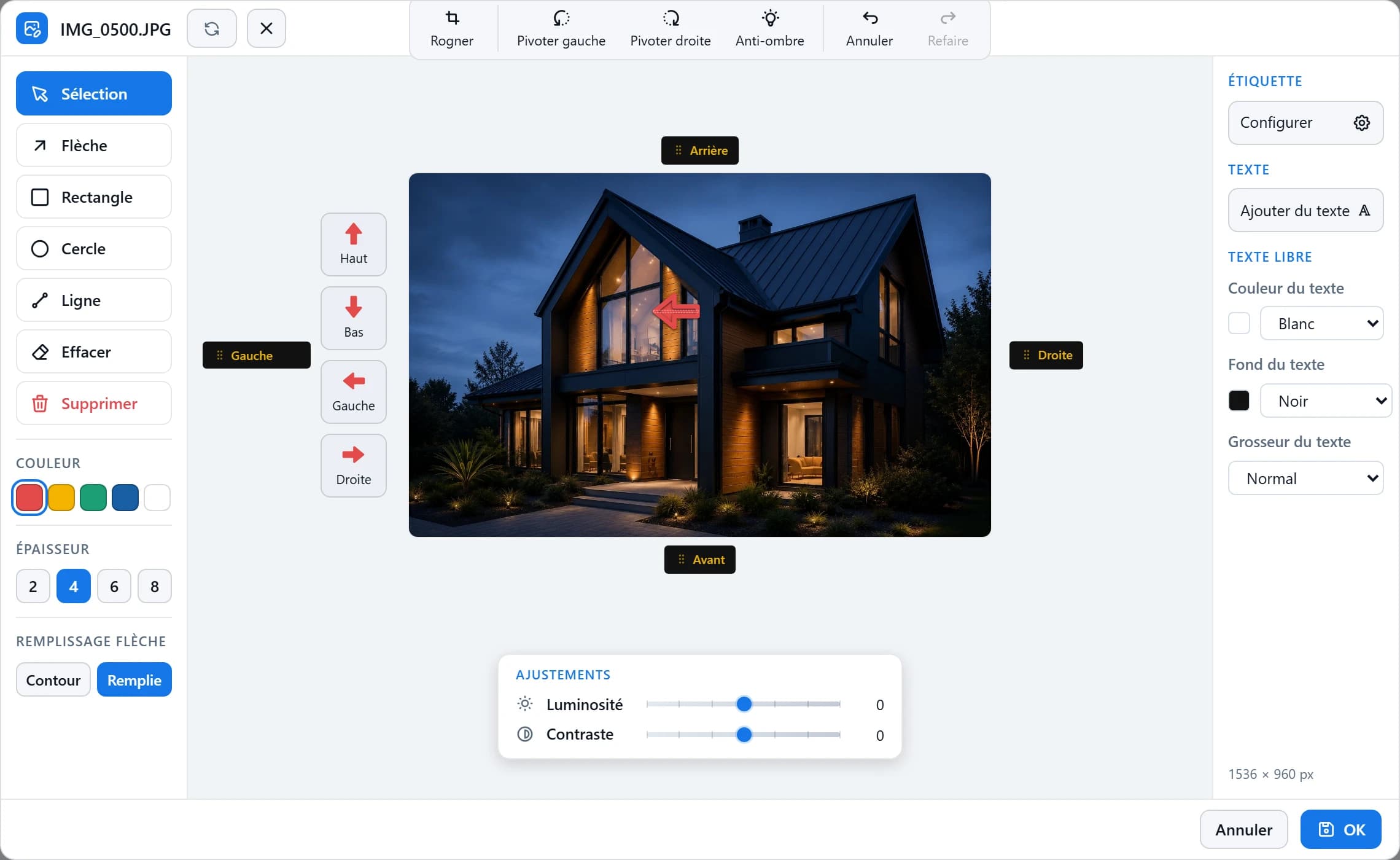1400x860 pixels.
Task: Rotate image with Pivoter gauche
Action: [561, 29]
